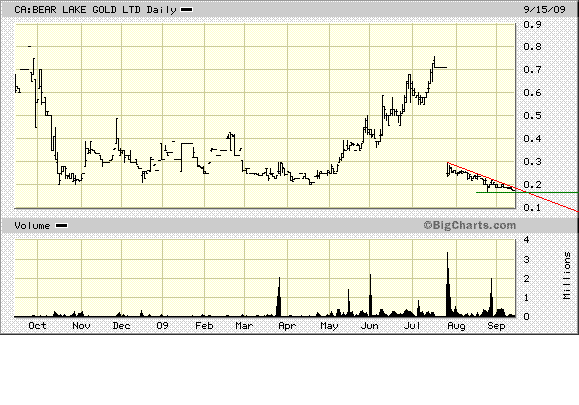Viewport: 579px width, 405px height.
Task: Click the 'Jul' month label on the axis
Action: tap(412, 326)
